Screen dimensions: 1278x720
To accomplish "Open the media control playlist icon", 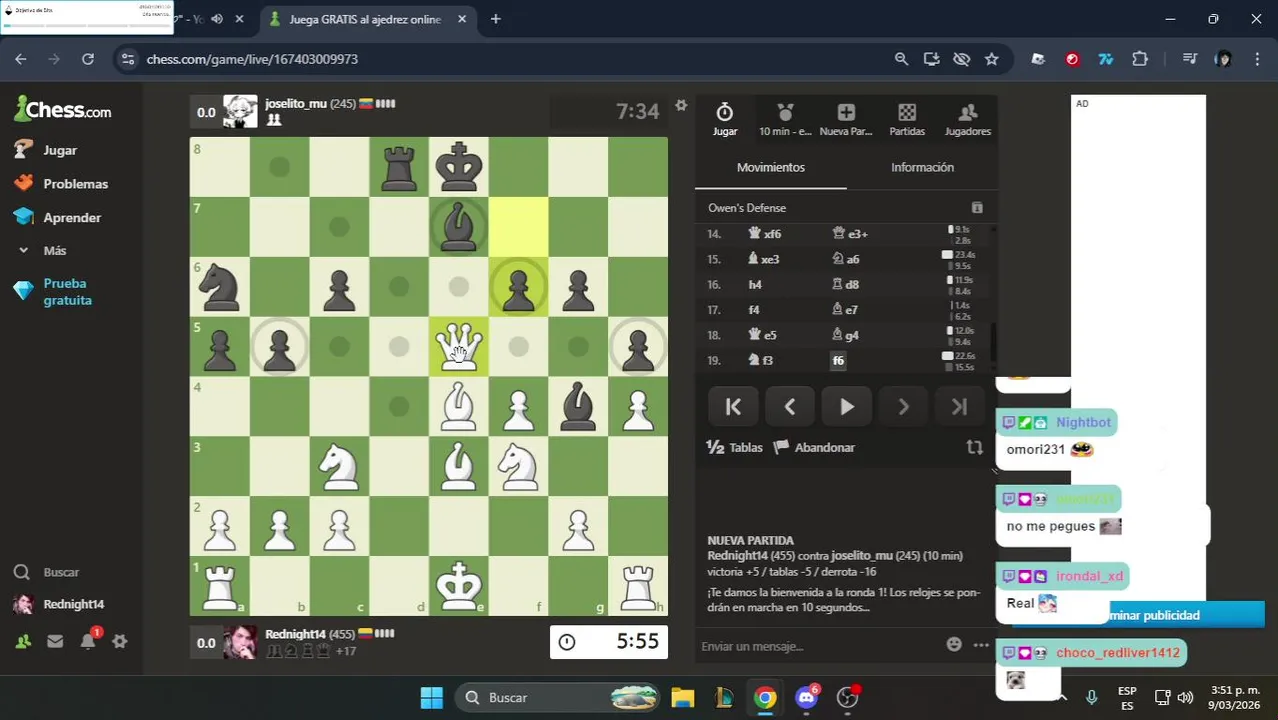I will pyautogui.click(x=1189, y=59).
